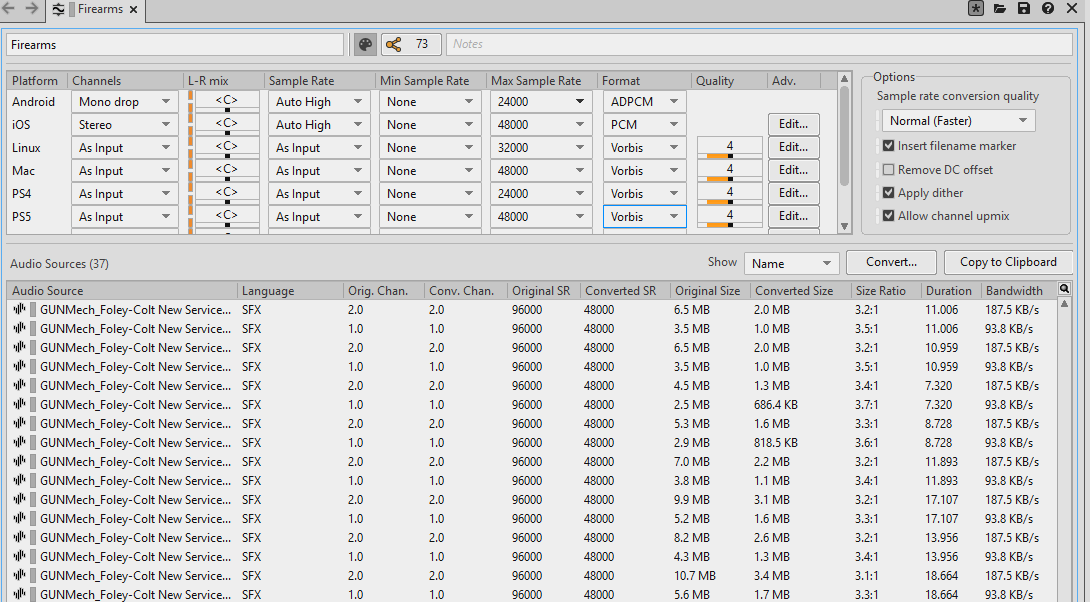Viewport: 1090px width, 602px height.
Task: Open the Show dropdown set to Name
Action: pyautogui.click(x=790, y=263)
